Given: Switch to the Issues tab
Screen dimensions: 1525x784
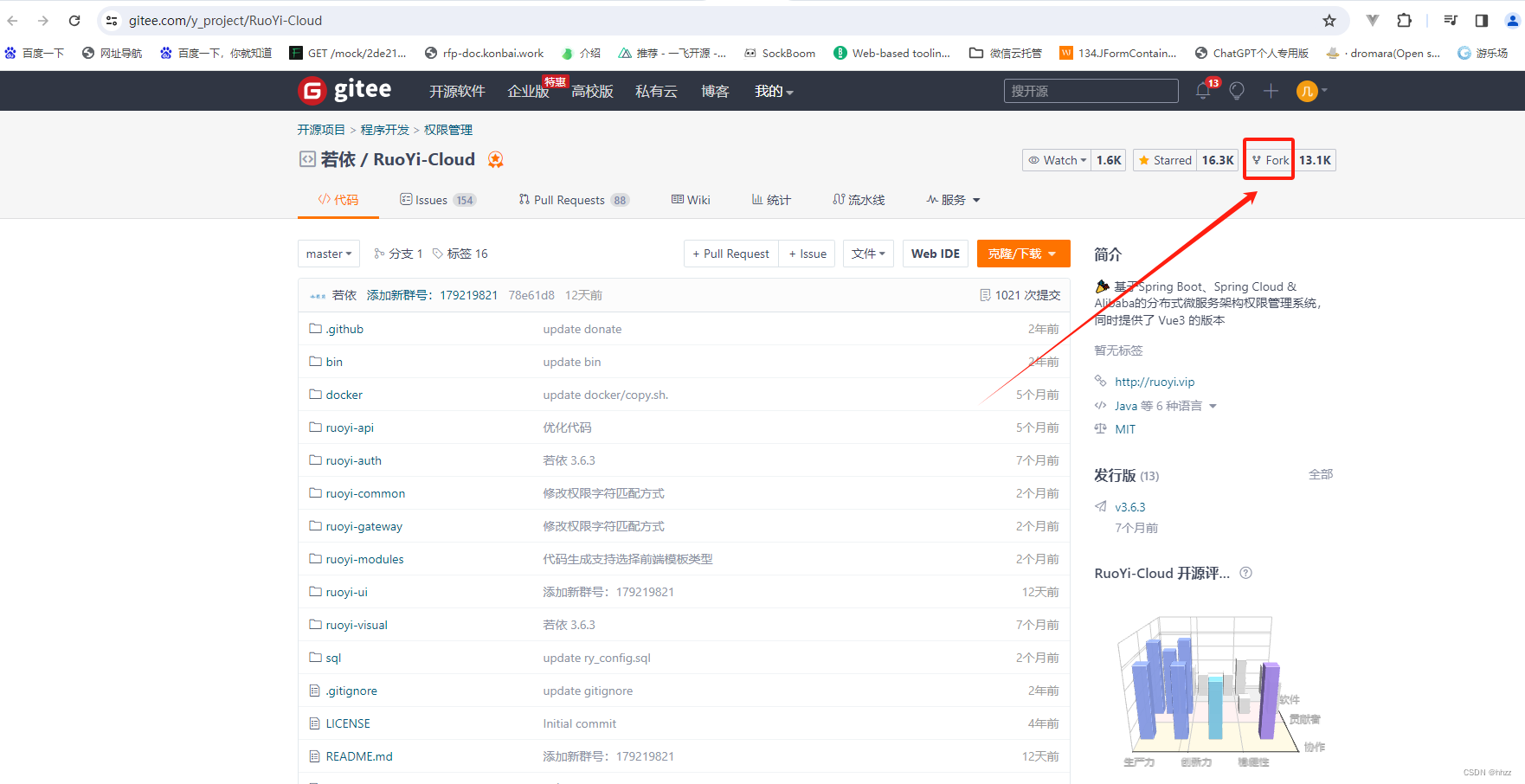Looking at the screenshot, I should pyautogui.click(x=438, y=200).
